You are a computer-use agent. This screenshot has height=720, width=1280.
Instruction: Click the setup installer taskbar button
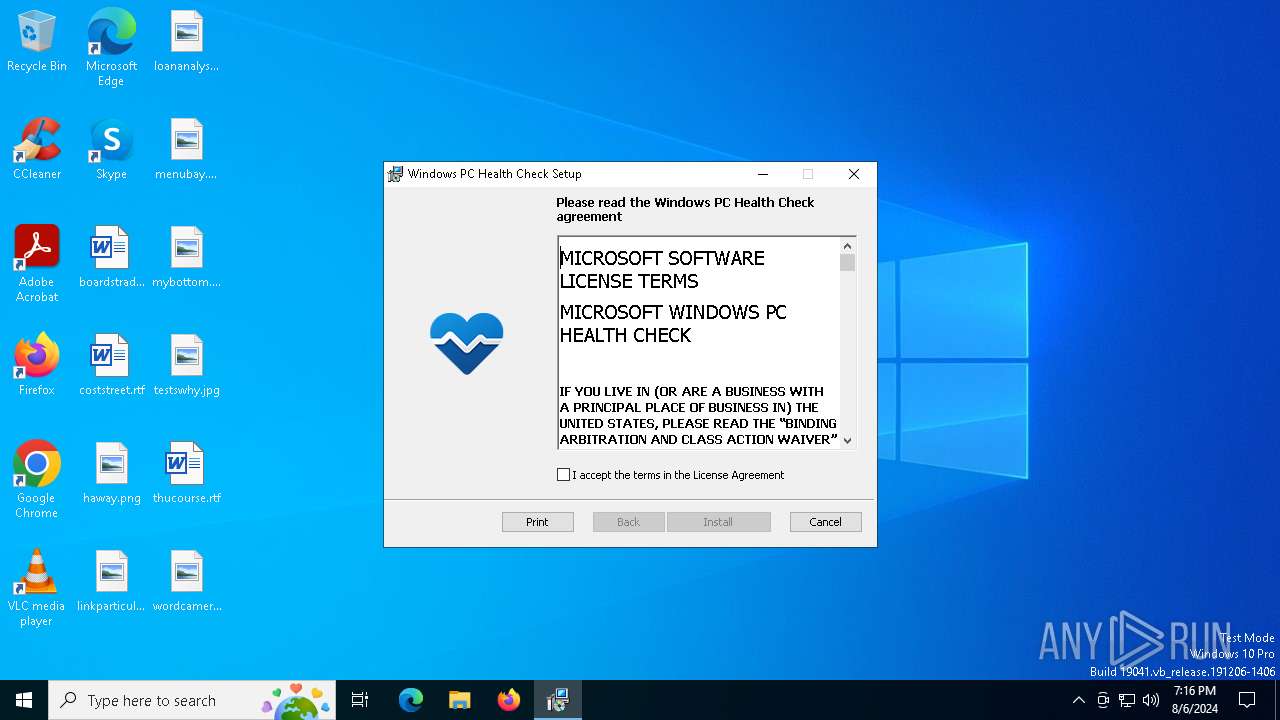[x=558, y=700]
